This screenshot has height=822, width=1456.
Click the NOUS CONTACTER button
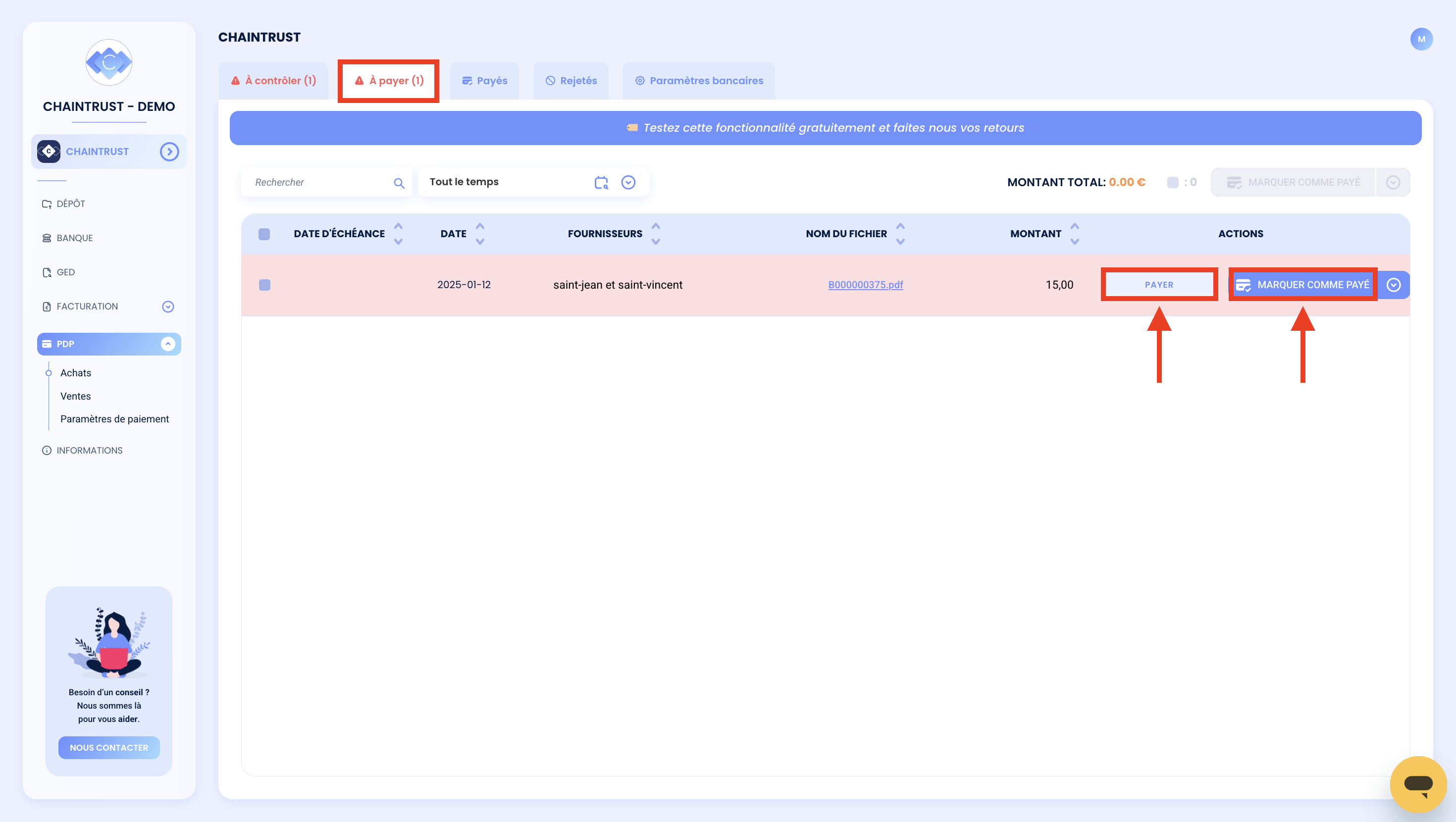click(x=109, y=747)
